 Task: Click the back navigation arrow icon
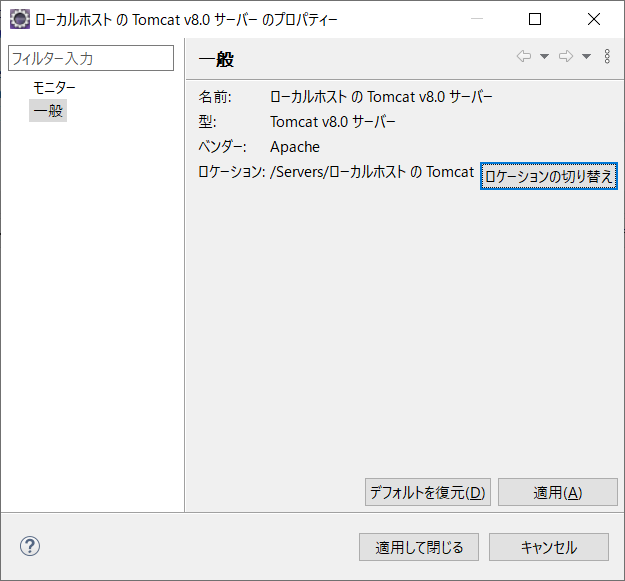tap(524, 56)
